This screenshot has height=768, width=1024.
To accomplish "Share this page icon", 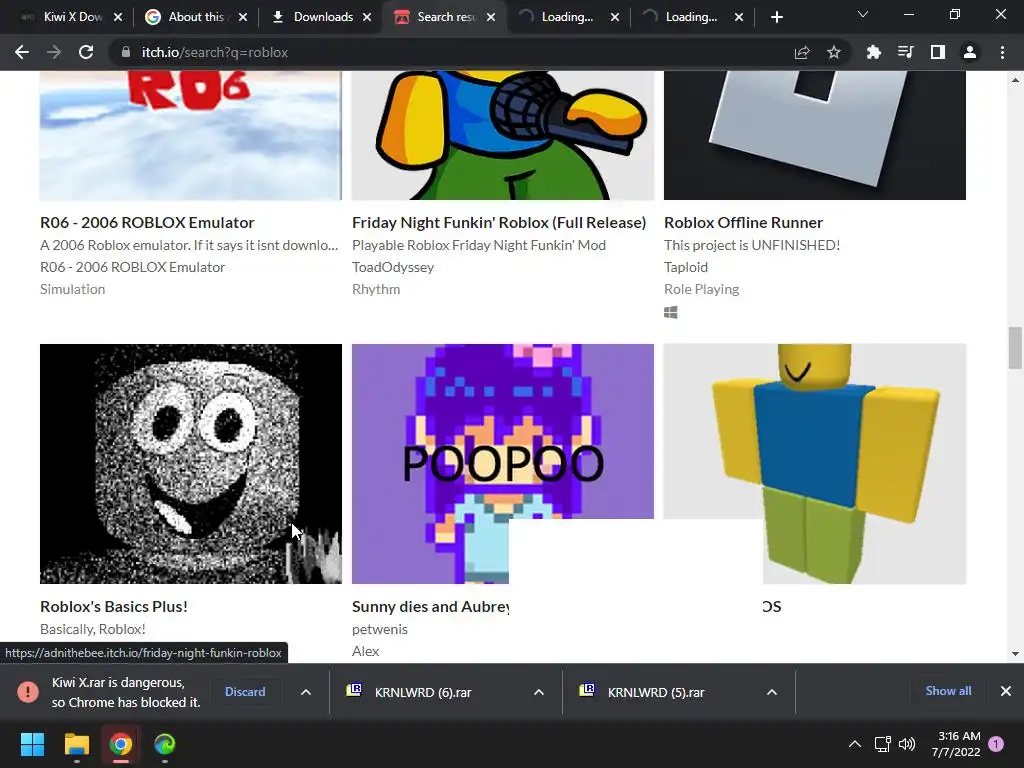I will [x=802, y=52].
